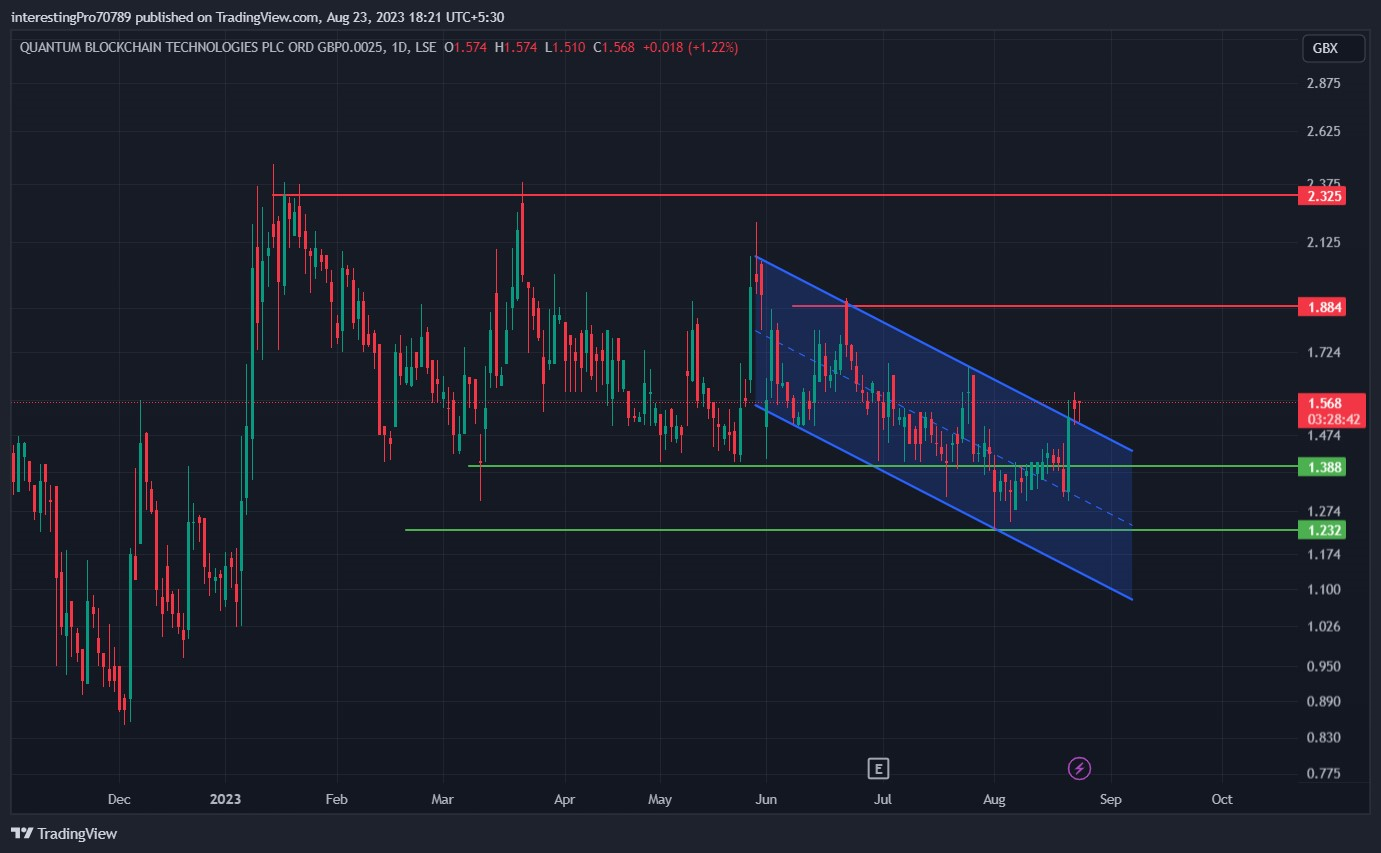Viewport: 1381px width, 853px height.
Task: Click the low value L1.510
Action: (564, 47)
